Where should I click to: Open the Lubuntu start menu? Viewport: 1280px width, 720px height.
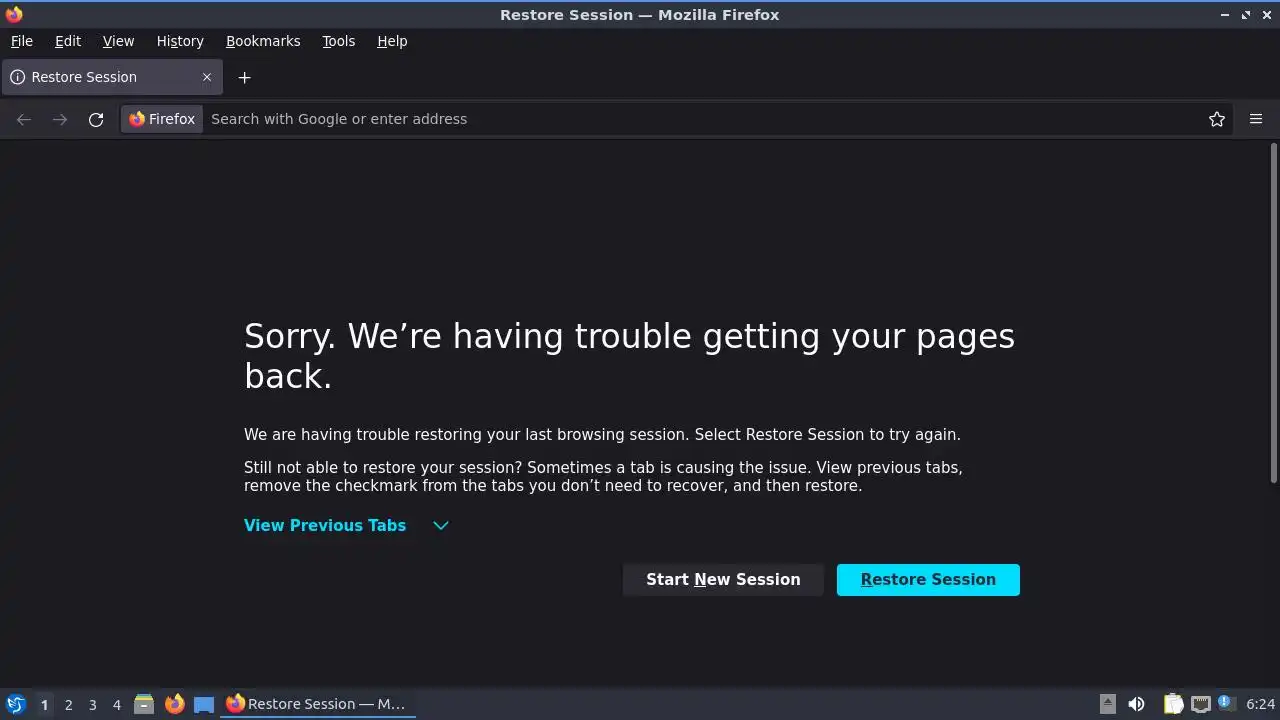point(15,704)
